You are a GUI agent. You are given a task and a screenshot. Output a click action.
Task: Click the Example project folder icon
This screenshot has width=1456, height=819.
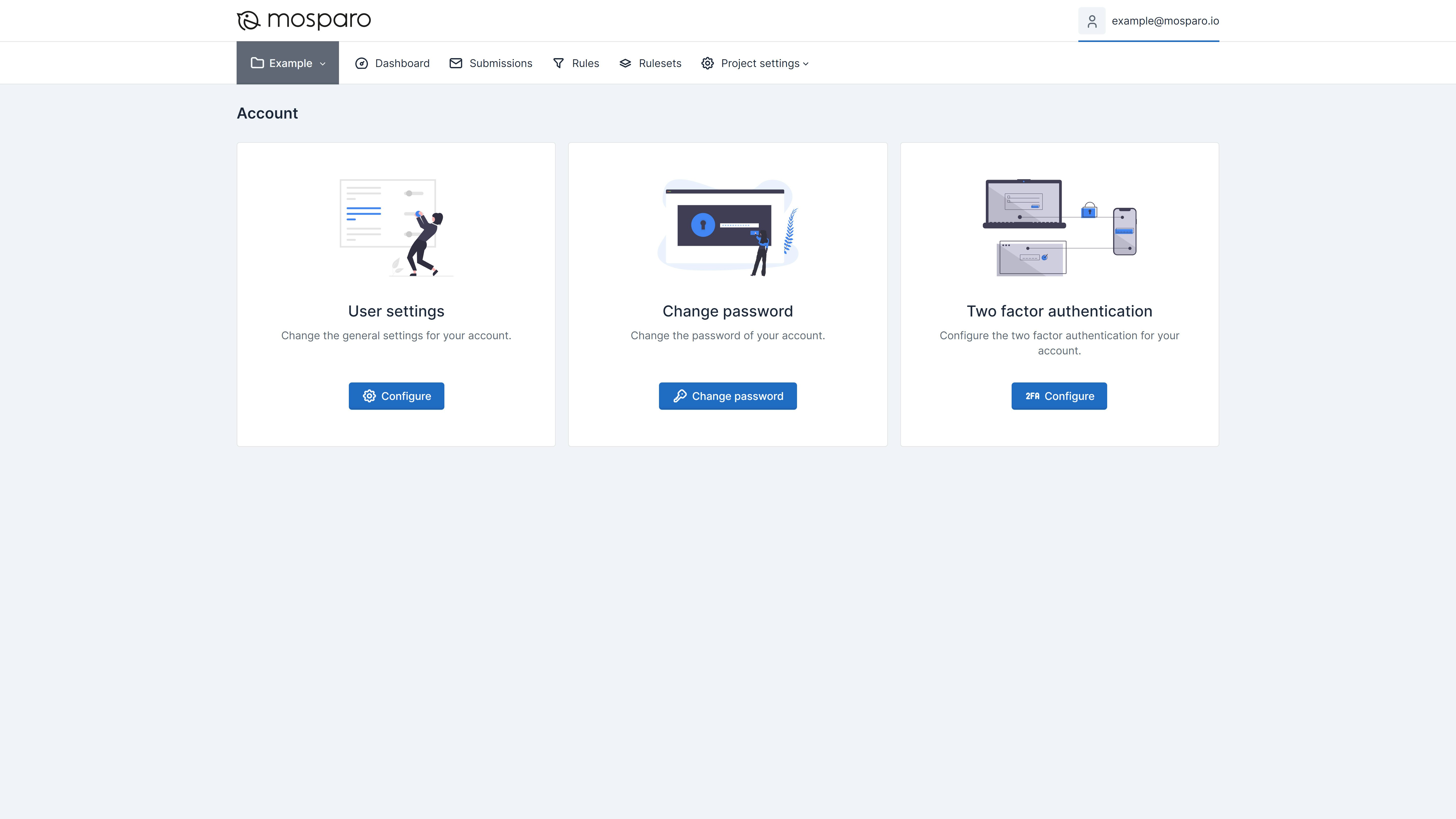point(257,63)
